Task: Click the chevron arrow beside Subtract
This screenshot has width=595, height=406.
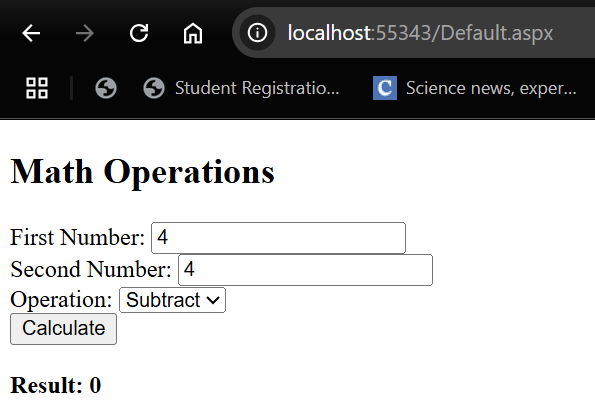Action: tap(213, 300)
